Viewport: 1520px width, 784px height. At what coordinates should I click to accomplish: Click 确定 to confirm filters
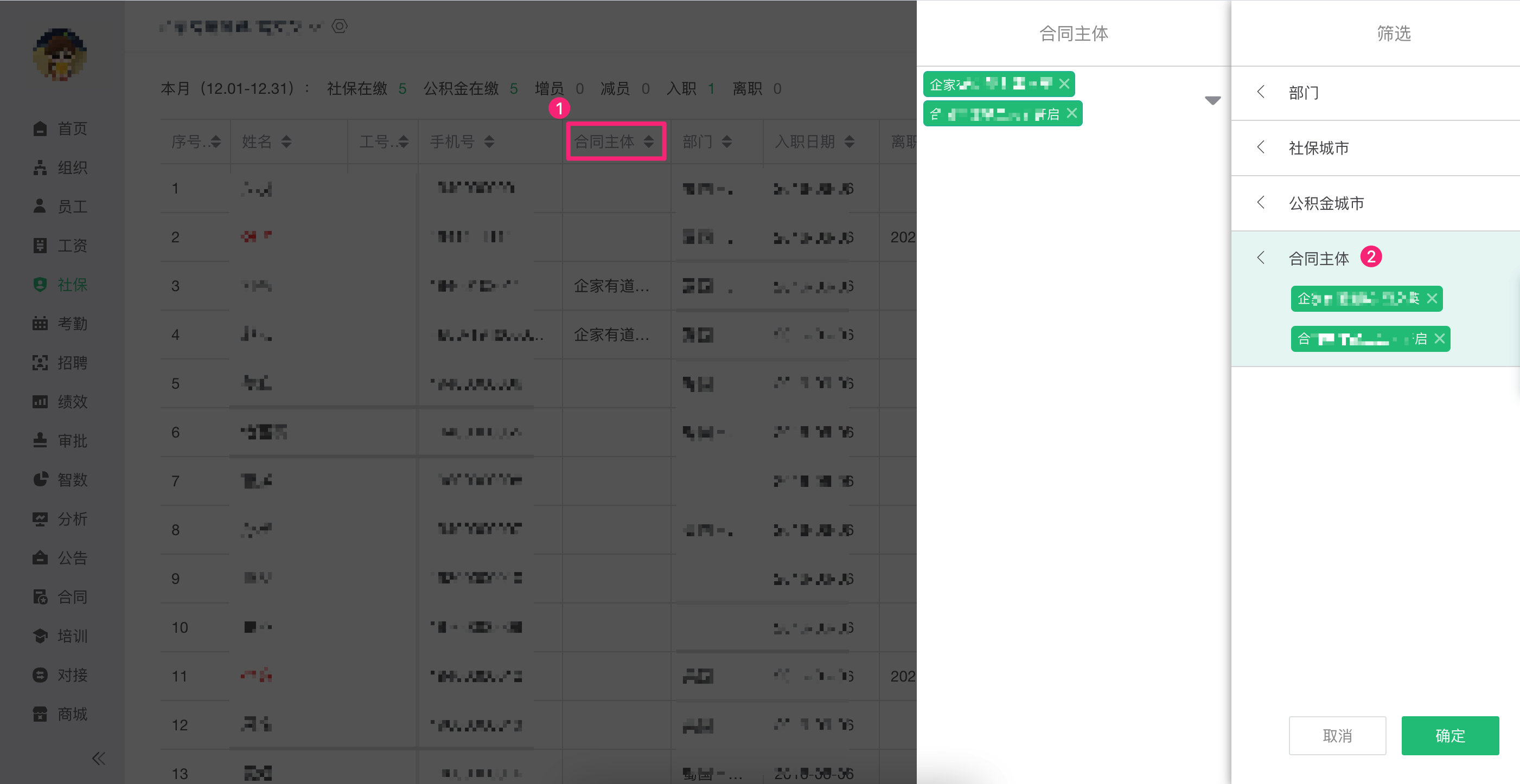tap(1450, 736)
